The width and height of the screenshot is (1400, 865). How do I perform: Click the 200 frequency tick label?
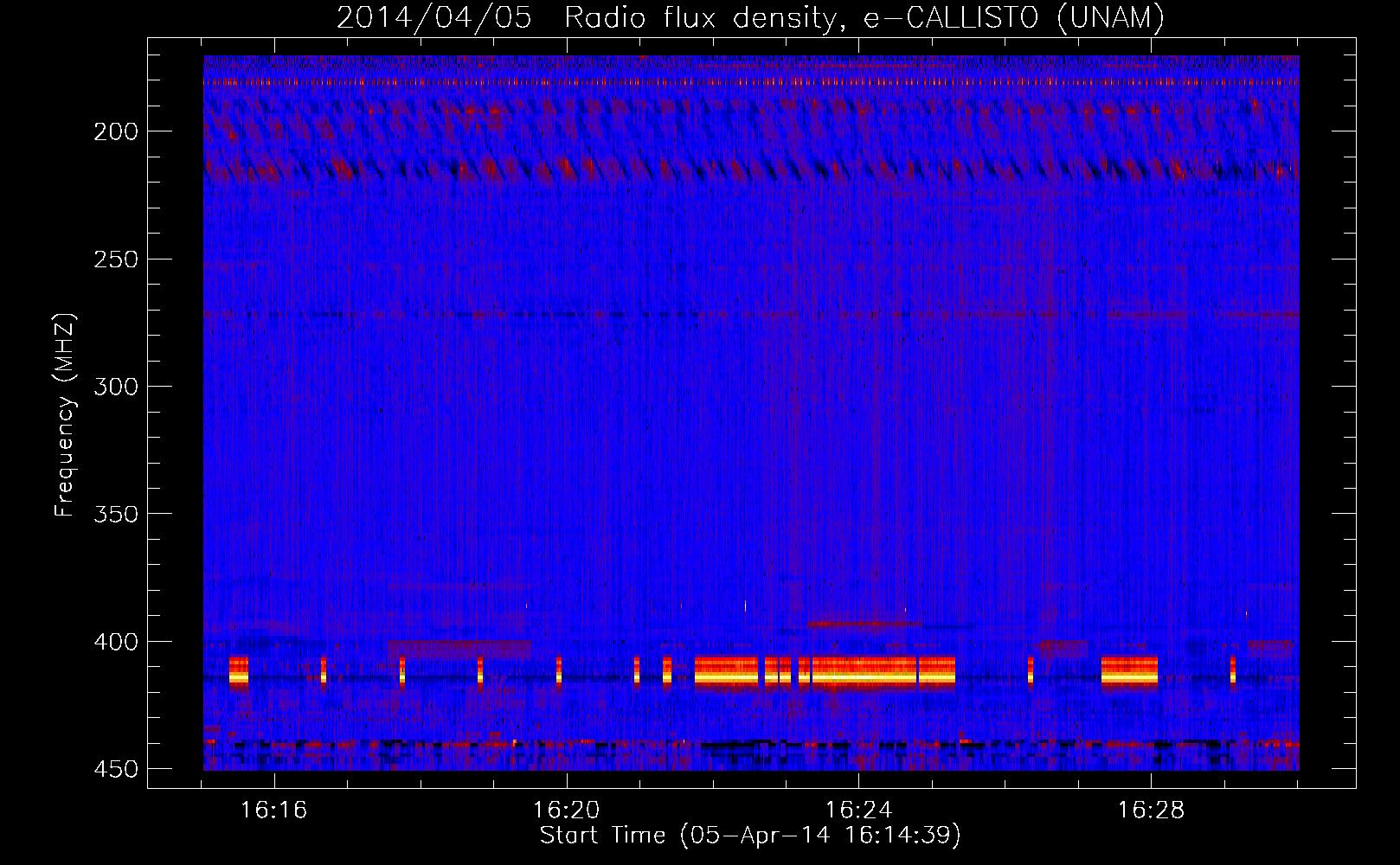point(116,131)
